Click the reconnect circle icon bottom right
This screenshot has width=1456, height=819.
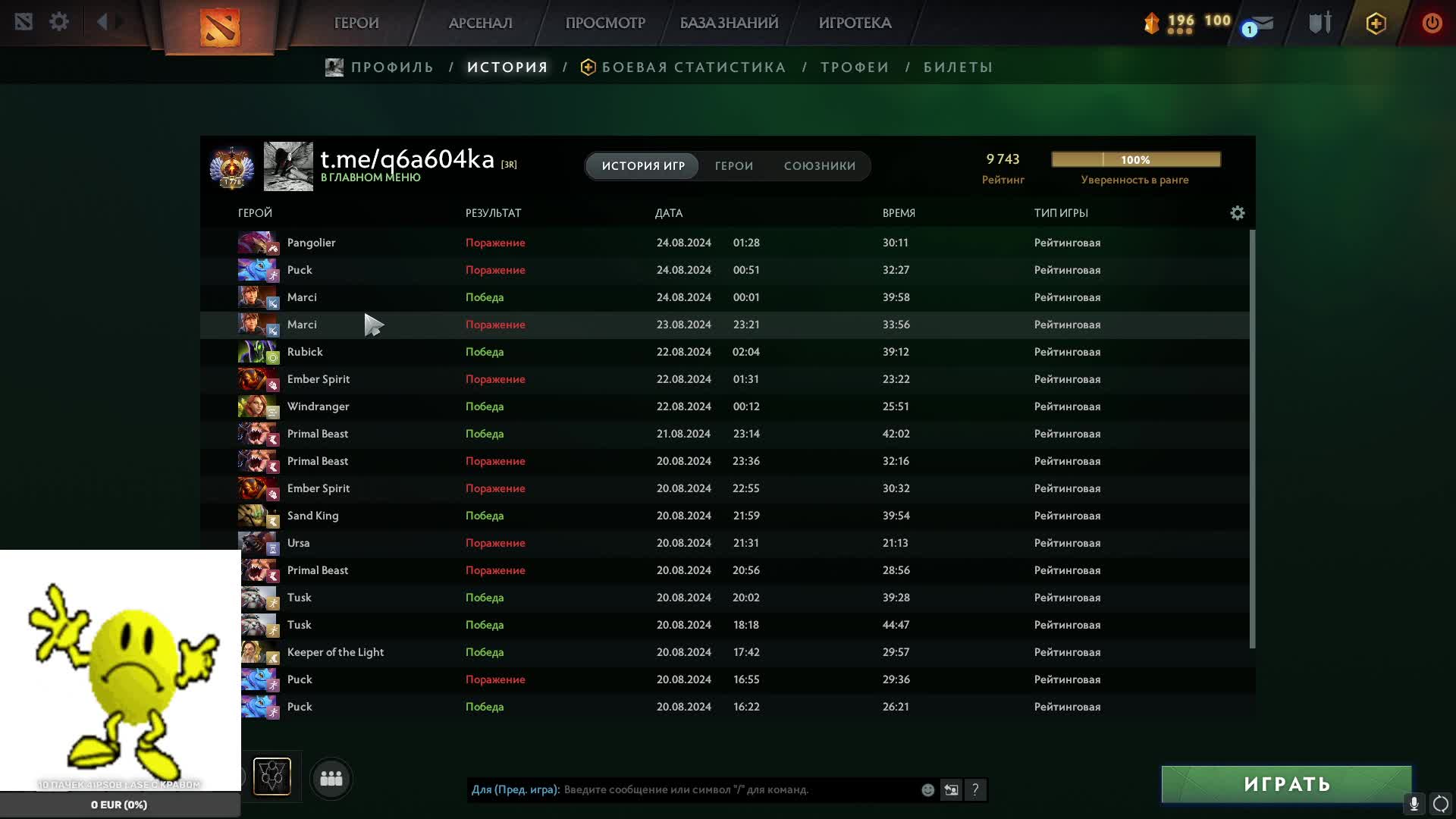1441,804
